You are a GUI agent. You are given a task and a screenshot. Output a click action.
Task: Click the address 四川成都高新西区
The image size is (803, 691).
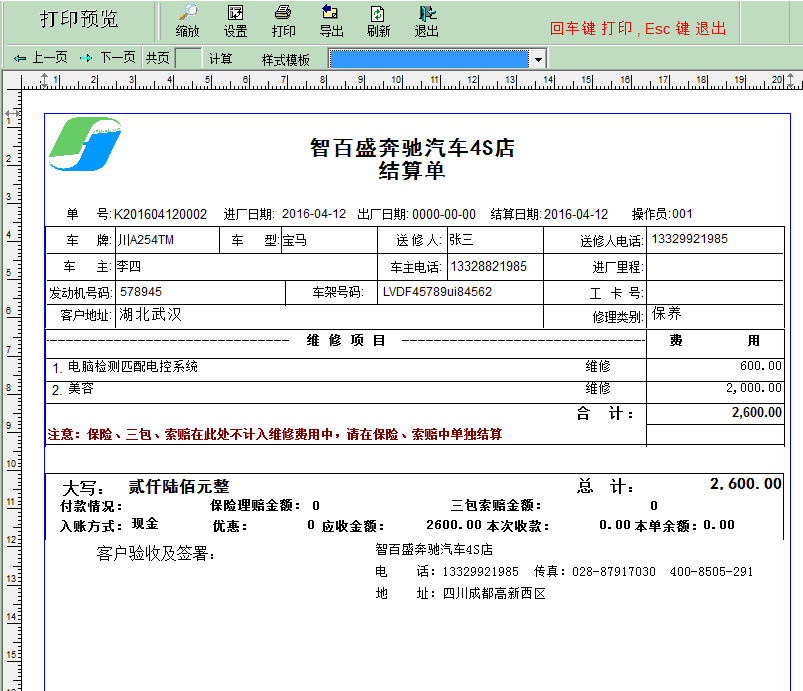pyautogui.click(x=494, y=594)
